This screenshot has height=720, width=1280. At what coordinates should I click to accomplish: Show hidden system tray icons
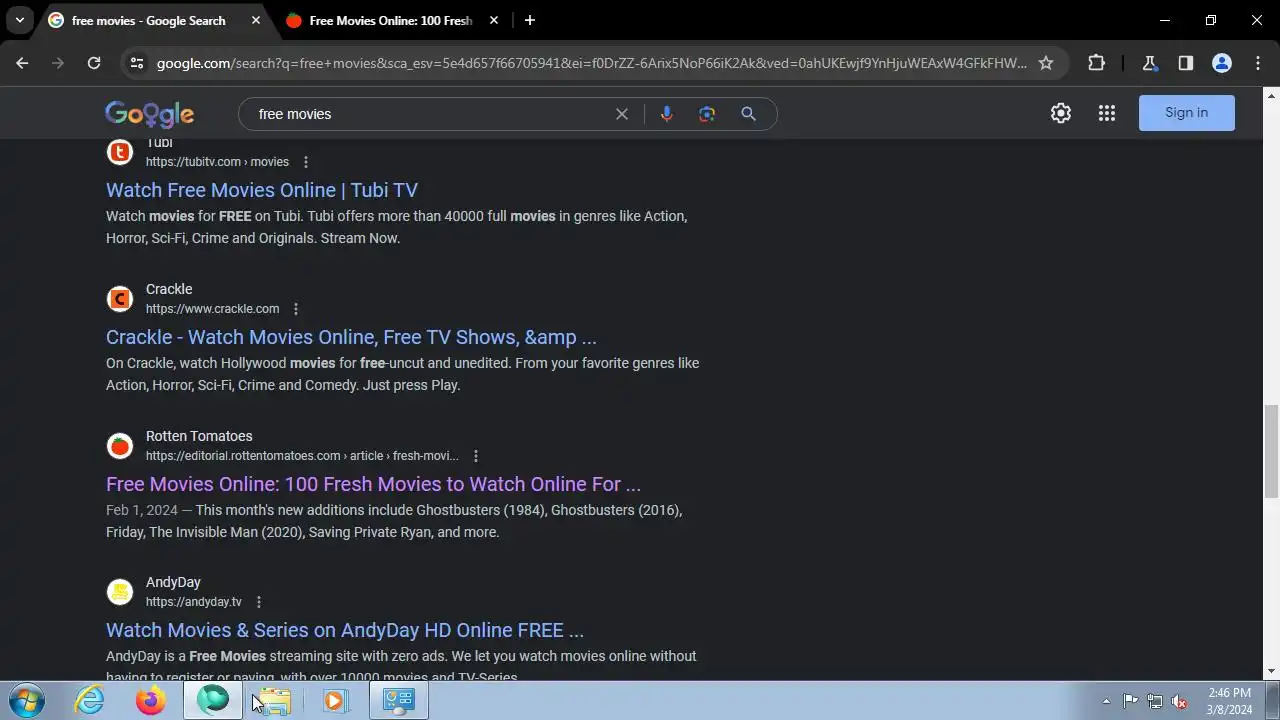(x=1106, y=701)
